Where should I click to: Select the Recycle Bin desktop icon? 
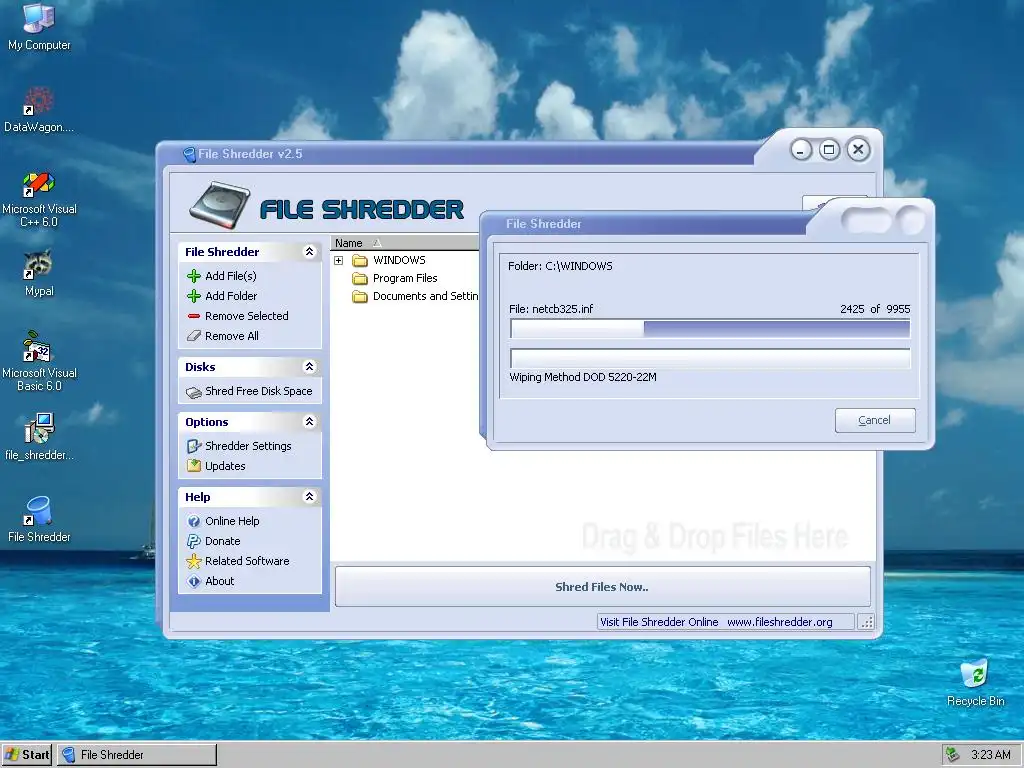point(976,683)
